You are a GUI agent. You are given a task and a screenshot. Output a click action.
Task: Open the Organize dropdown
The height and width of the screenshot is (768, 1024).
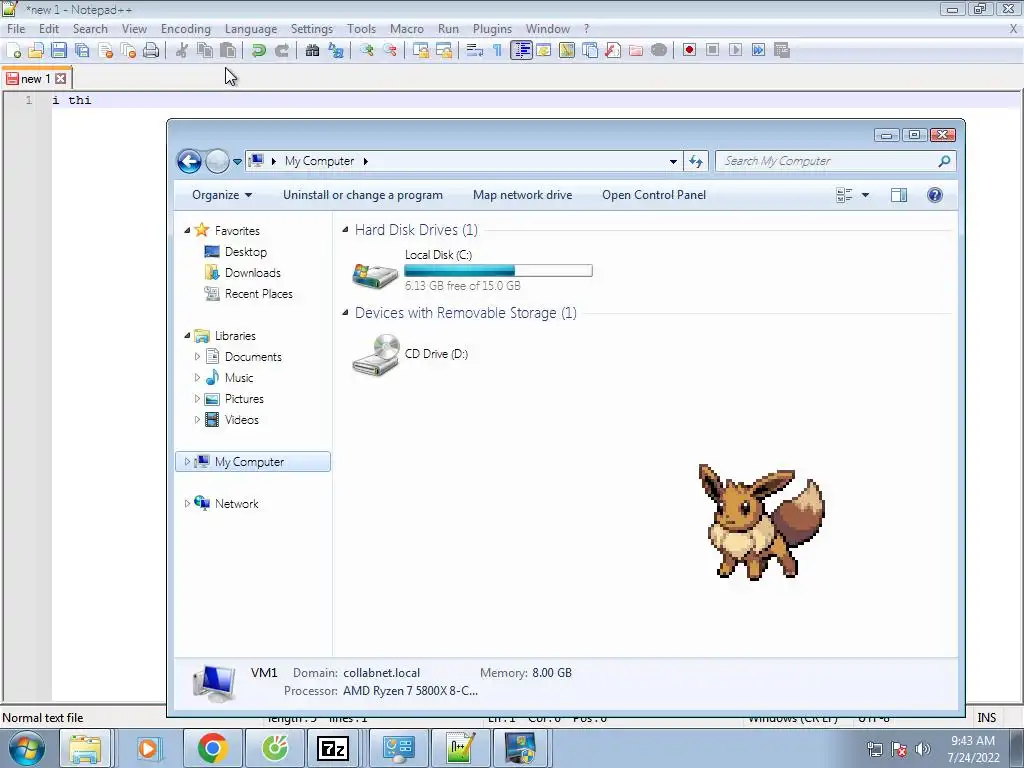tap(222, 195)
